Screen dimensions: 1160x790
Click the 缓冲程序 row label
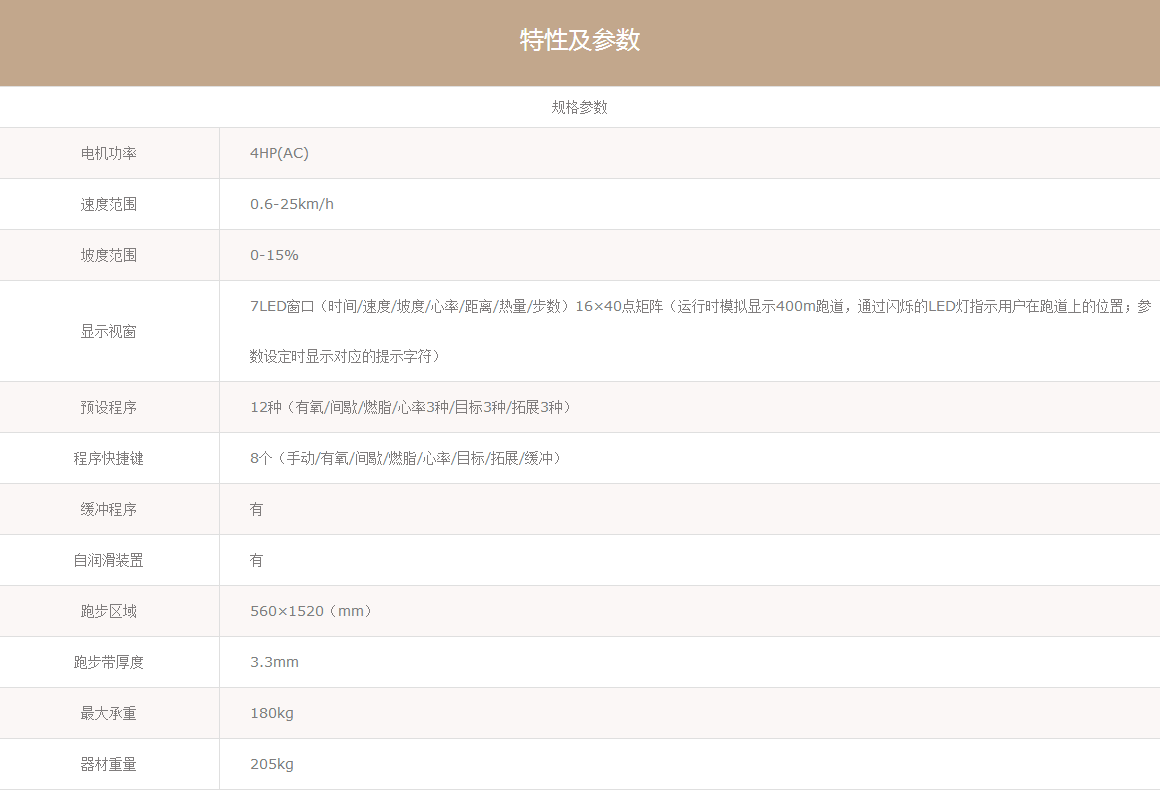pos(109,509)
